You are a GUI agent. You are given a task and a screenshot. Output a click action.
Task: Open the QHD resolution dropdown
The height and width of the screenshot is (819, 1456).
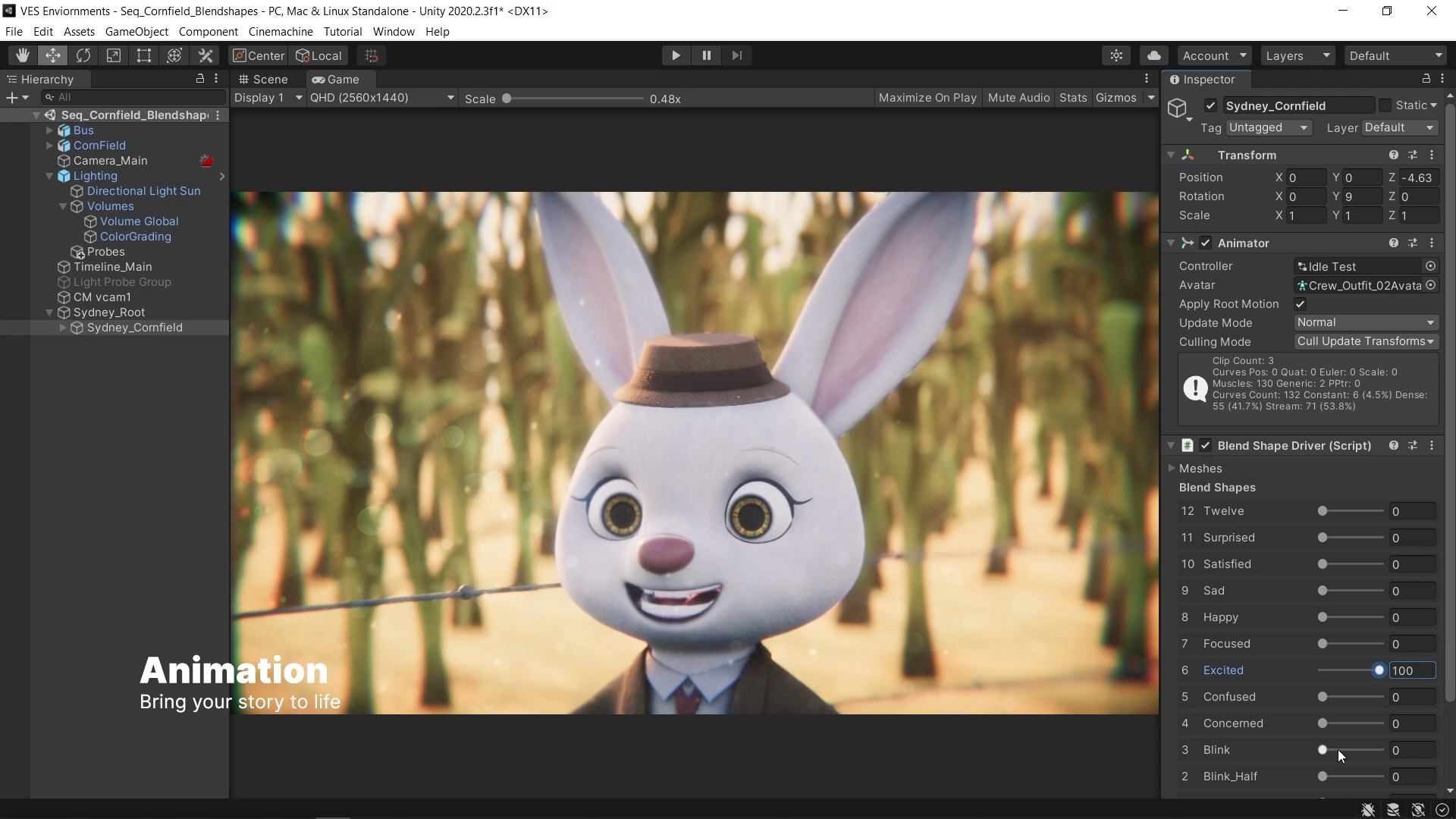[x=381, y=98]
